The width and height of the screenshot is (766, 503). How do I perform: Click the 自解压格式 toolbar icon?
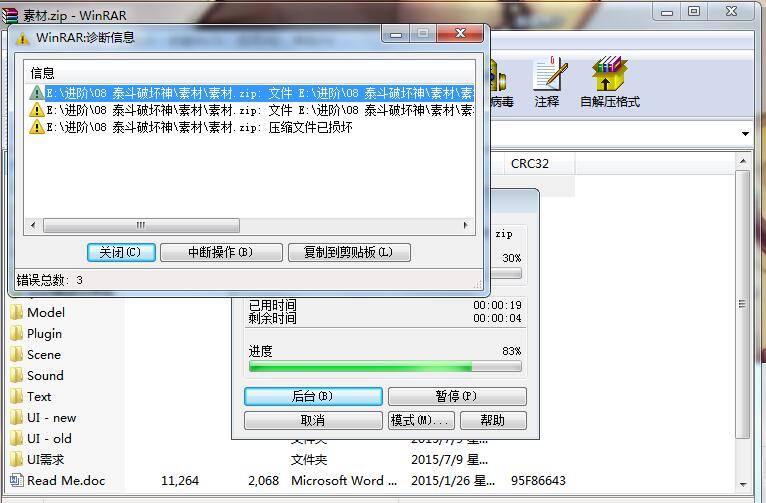[609, 82]
